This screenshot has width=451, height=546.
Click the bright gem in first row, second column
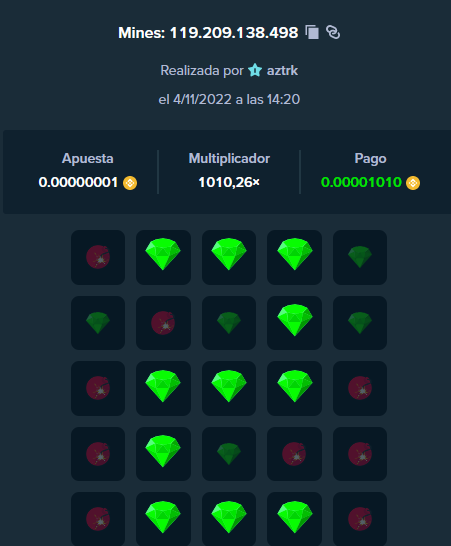point(163,257)
